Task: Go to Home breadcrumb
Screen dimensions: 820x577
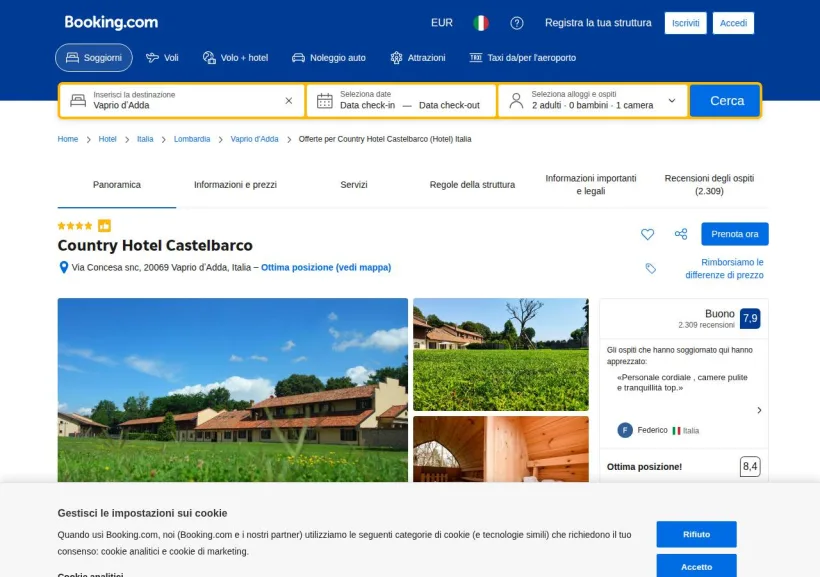Action: 67,139
